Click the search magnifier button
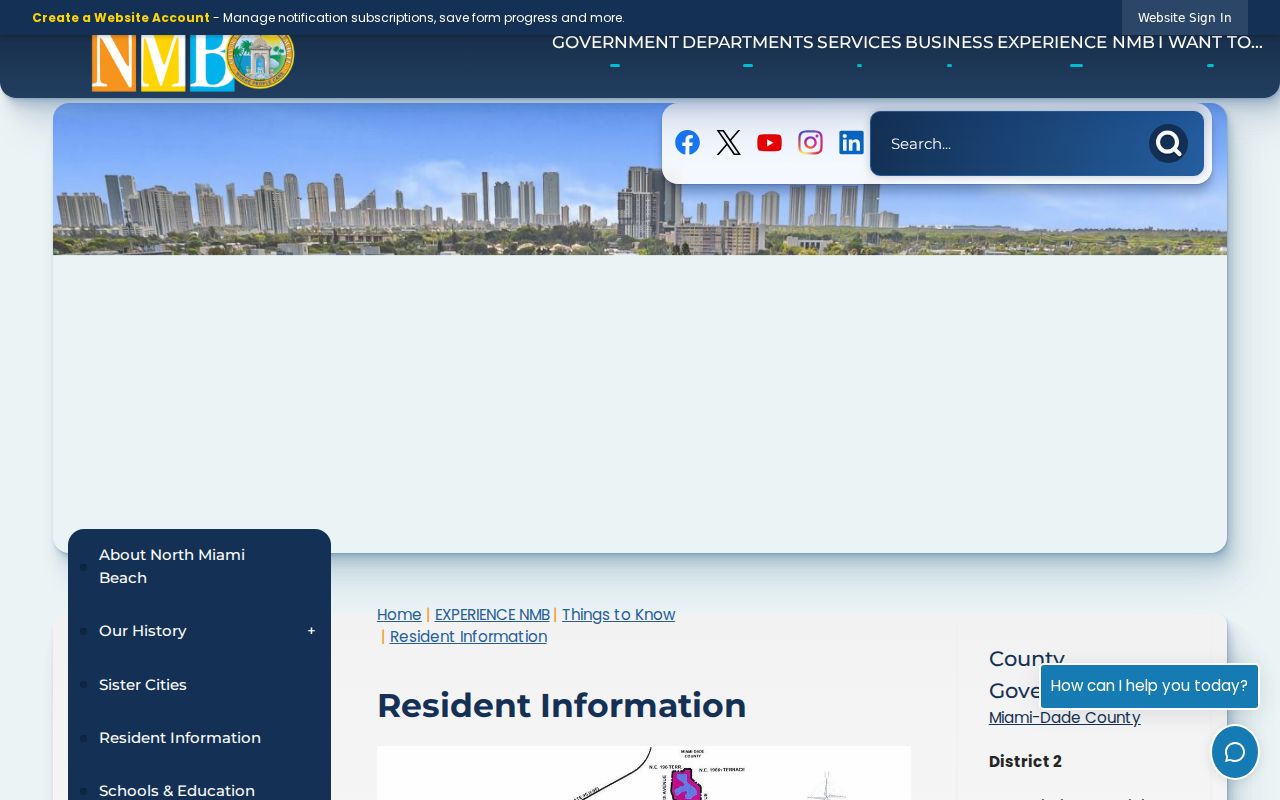The image size is (1280, 800). (x=1168, y=144)
